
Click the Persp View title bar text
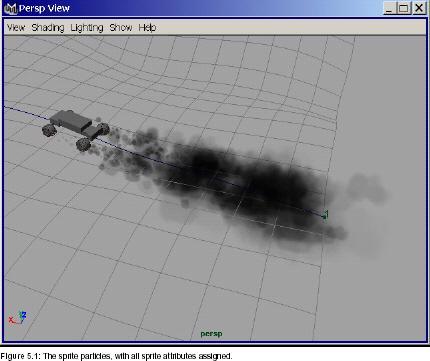[44, 8]
